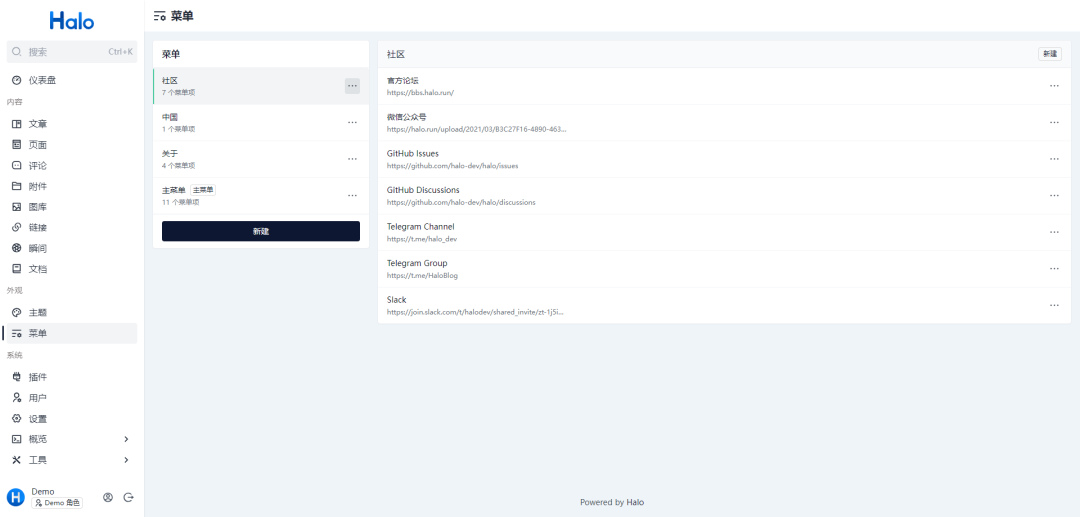
Task: Click the plugins plug icon
Action: (17, 377)
